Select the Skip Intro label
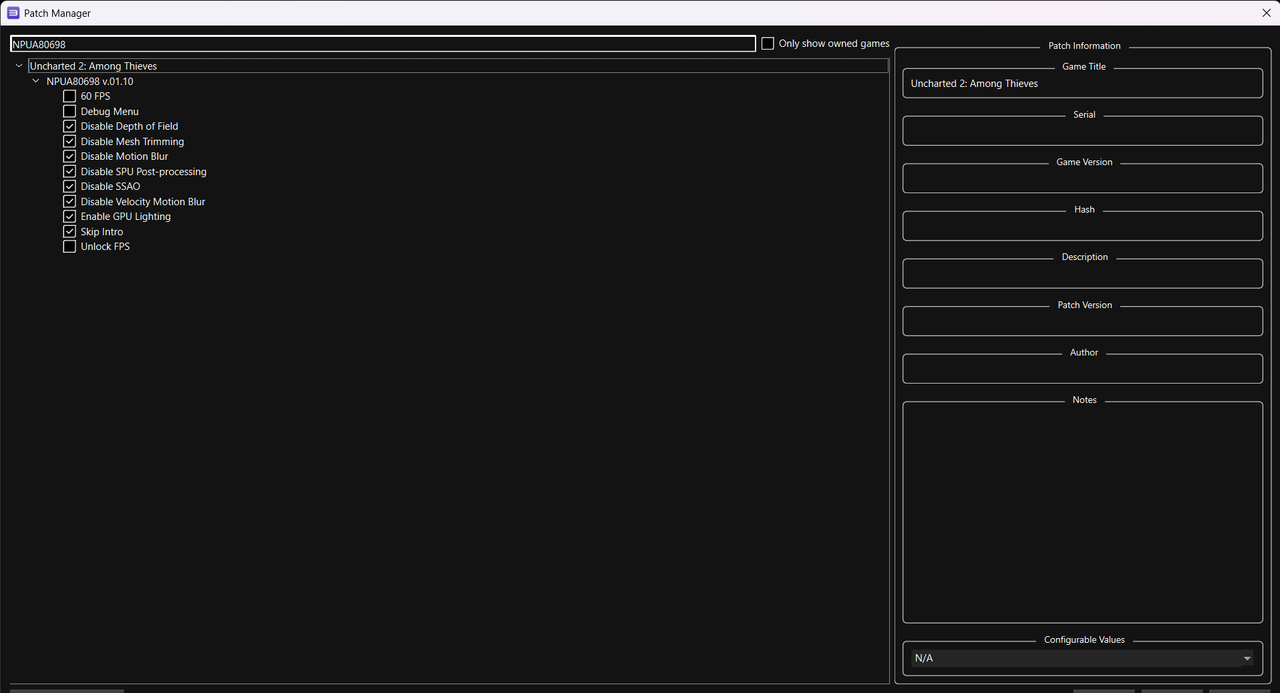Viewport: 1280px width, 693px height. [x=102, y=231]
